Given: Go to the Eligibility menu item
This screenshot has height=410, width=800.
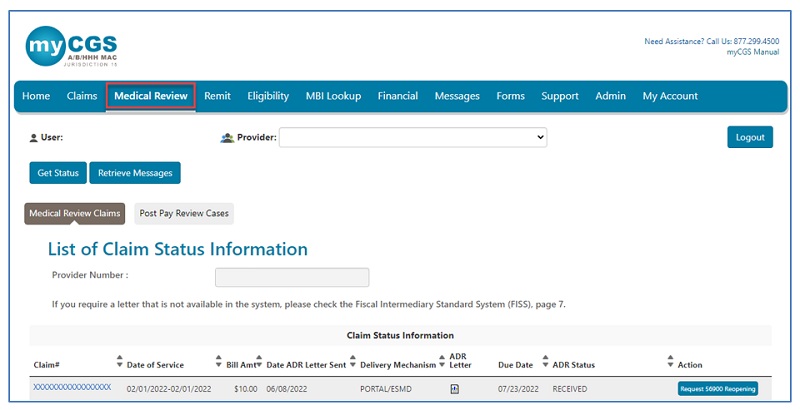Looking at the screenshot, I should point(268,96).
